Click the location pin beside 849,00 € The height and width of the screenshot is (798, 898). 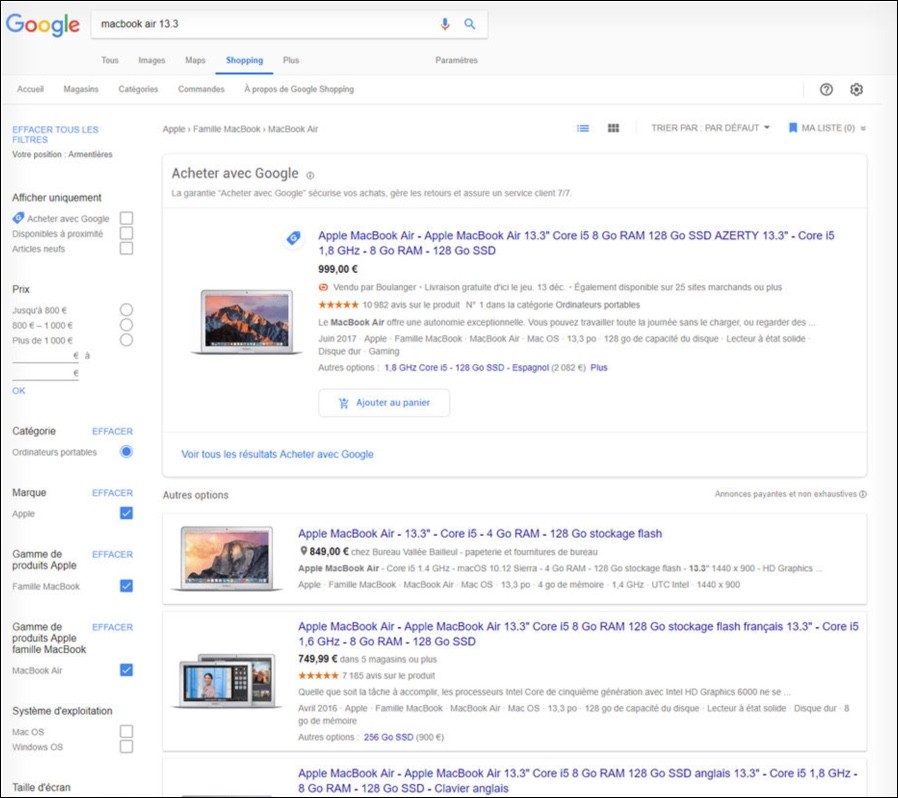304,551
